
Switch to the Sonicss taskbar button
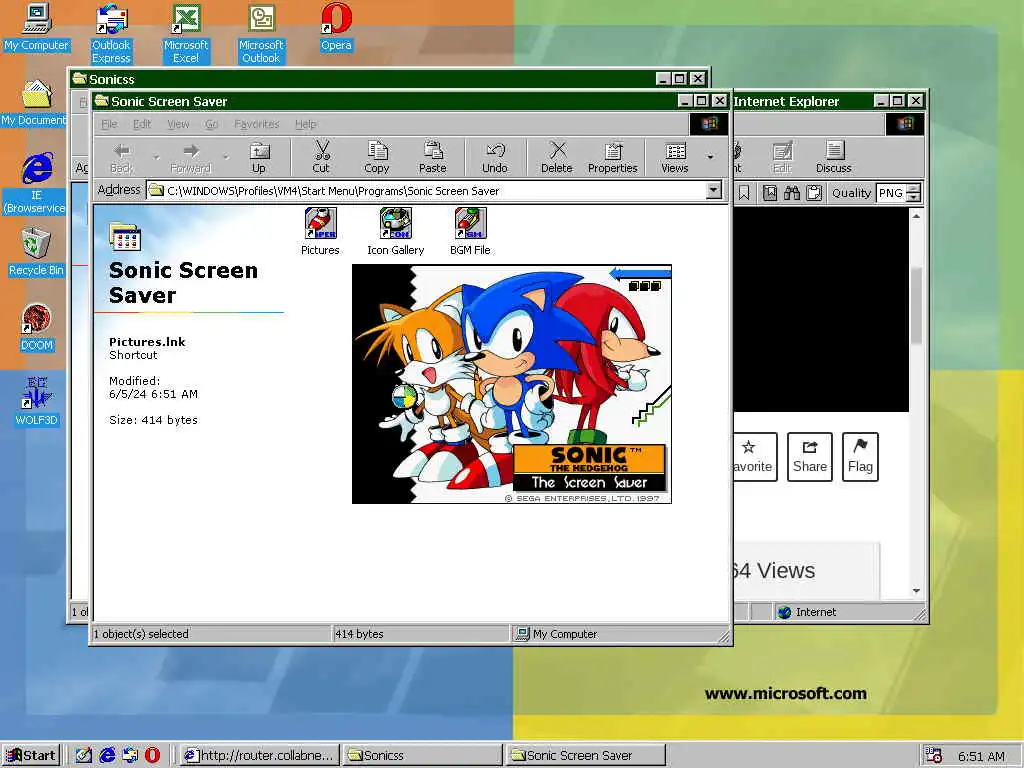423,755
